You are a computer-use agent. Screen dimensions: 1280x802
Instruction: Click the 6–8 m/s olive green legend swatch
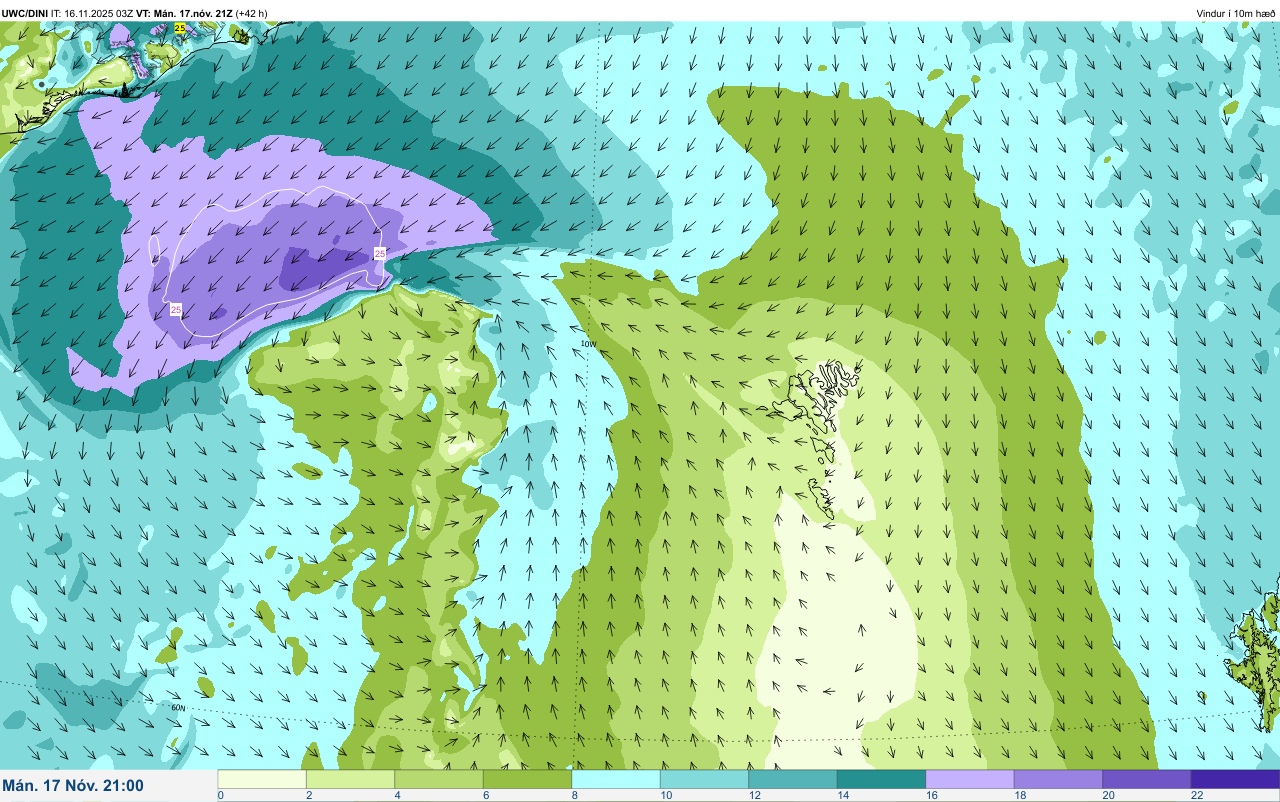click(x=527, y=779)
